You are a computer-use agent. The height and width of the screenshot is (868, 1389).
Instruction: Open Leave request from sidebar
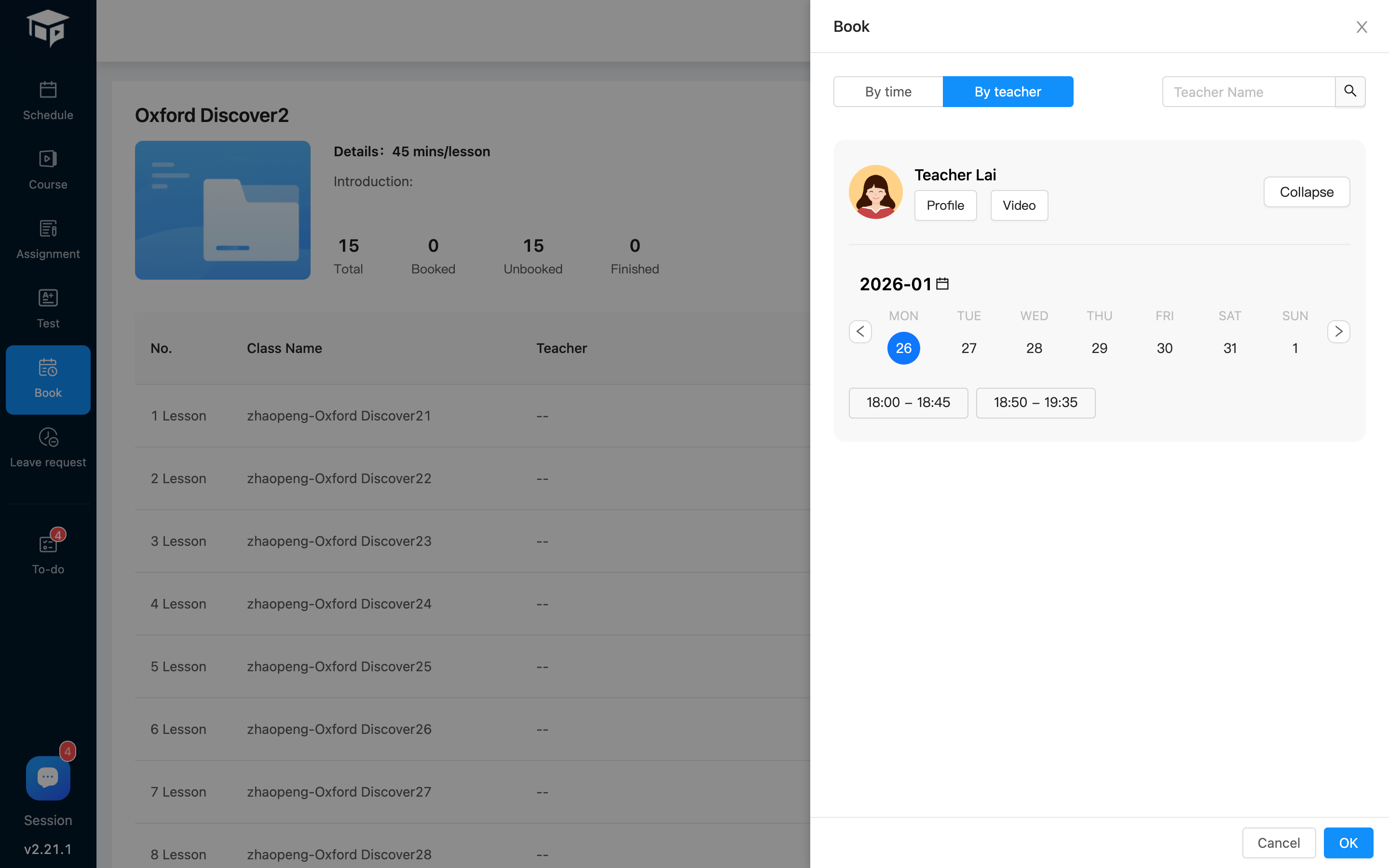(x=48, y=437)
